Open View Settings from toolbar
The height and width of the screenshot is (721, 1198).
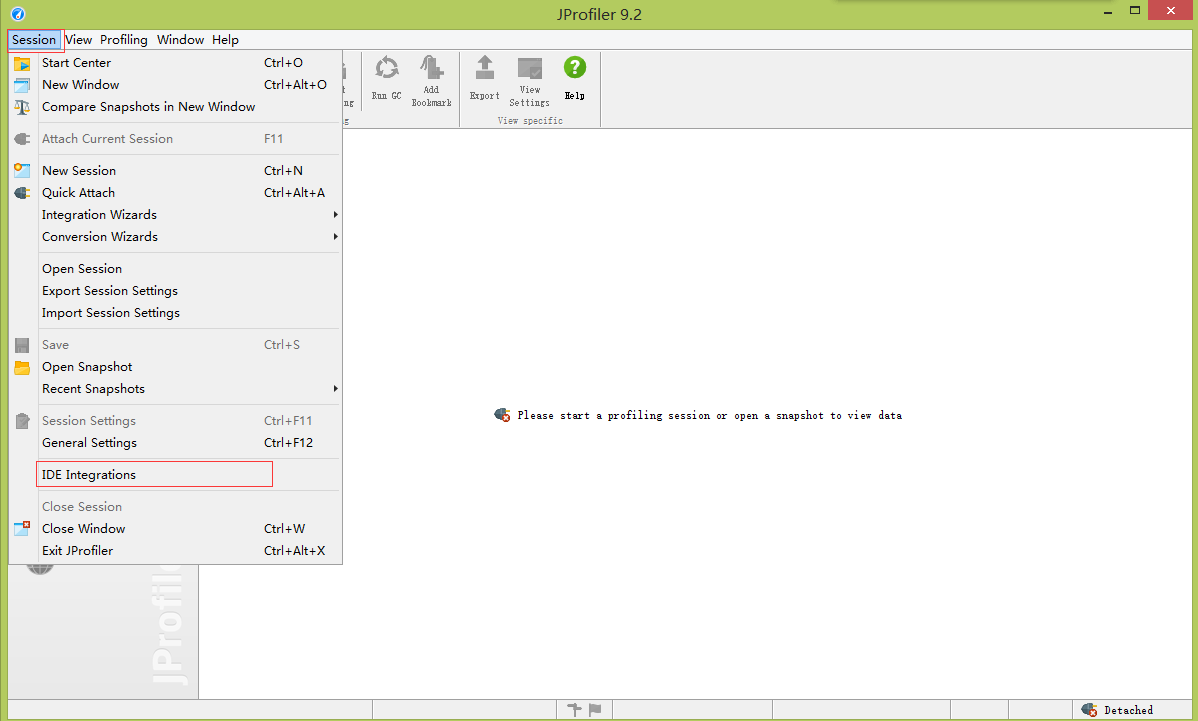(529, 82)
